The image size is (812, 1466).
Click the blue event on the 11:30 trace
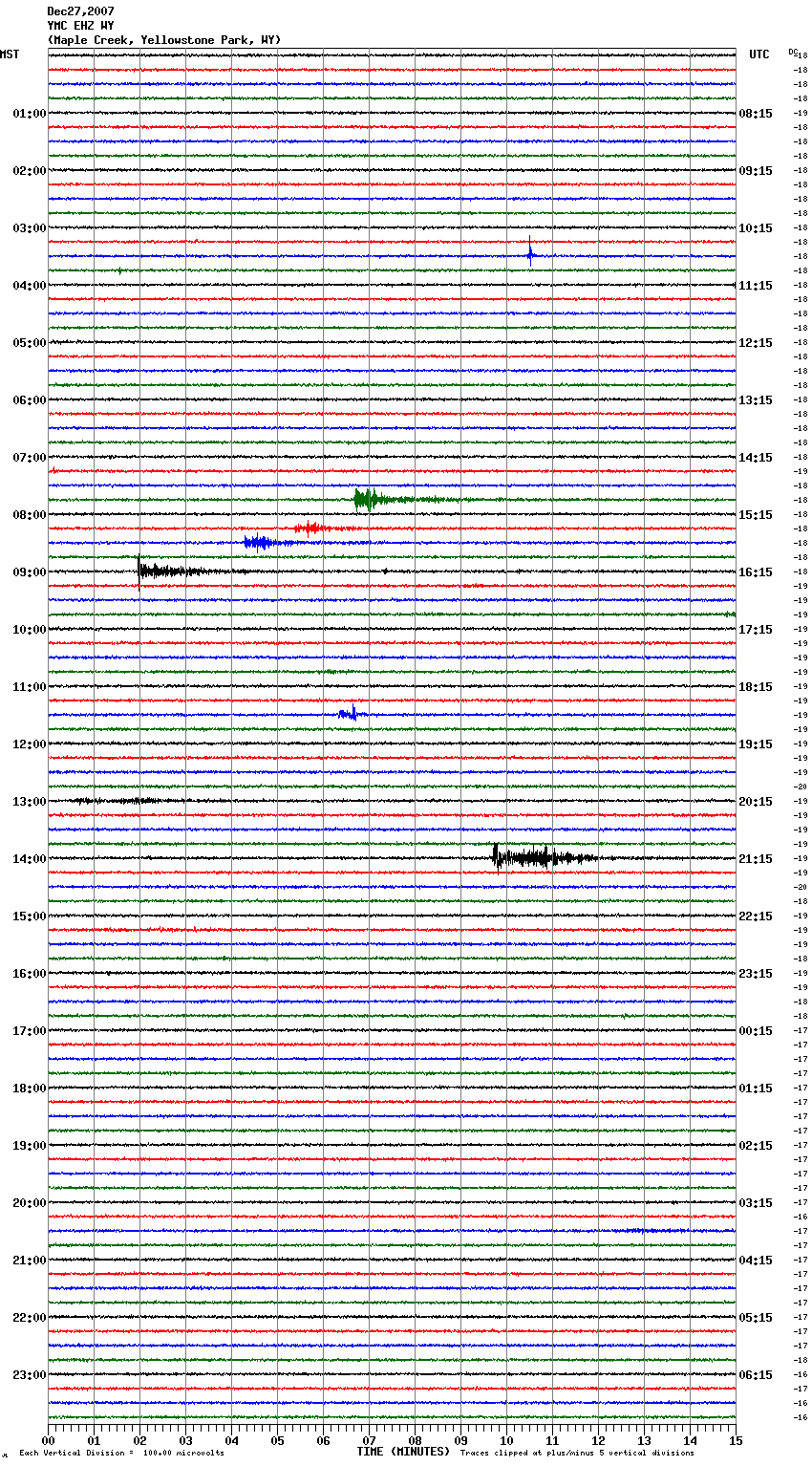(x=351, y=714)
